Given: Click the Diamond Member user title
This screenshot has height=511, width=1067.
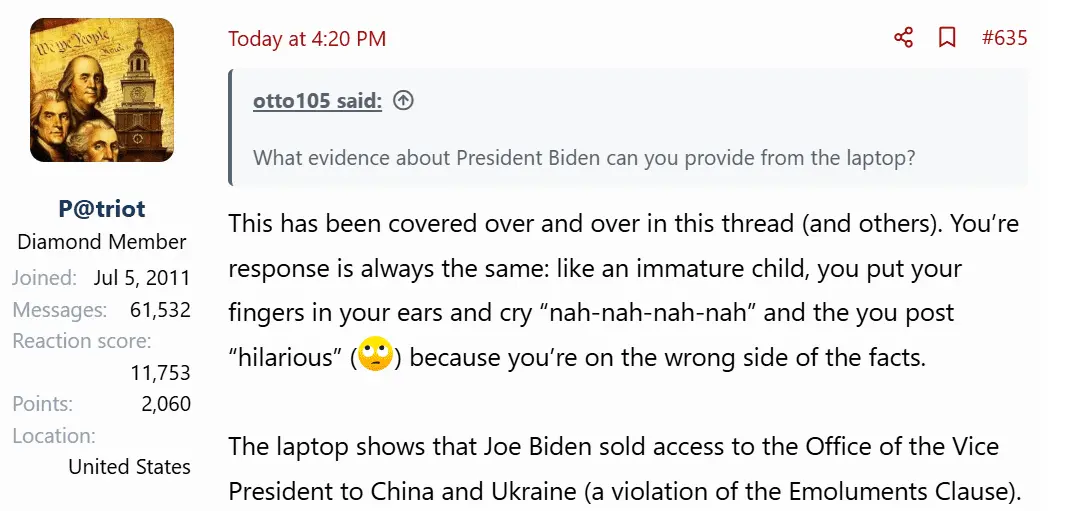Looking at the screenshot, I should point(102,242).
